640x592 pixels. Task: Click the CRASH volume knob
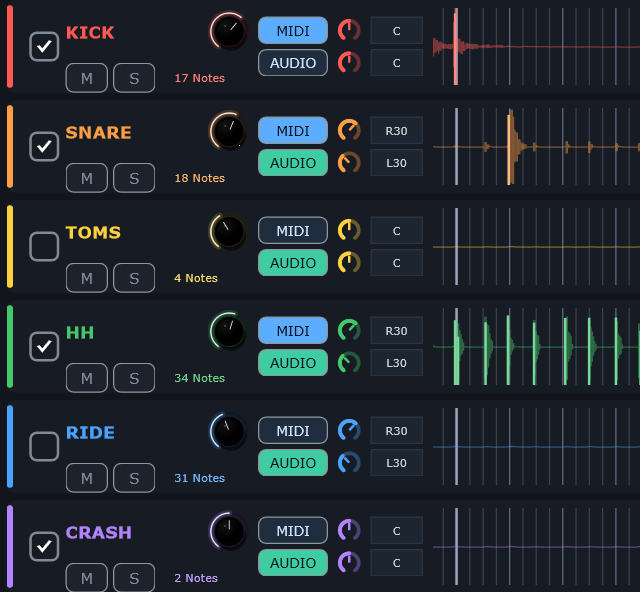[229, 531]
